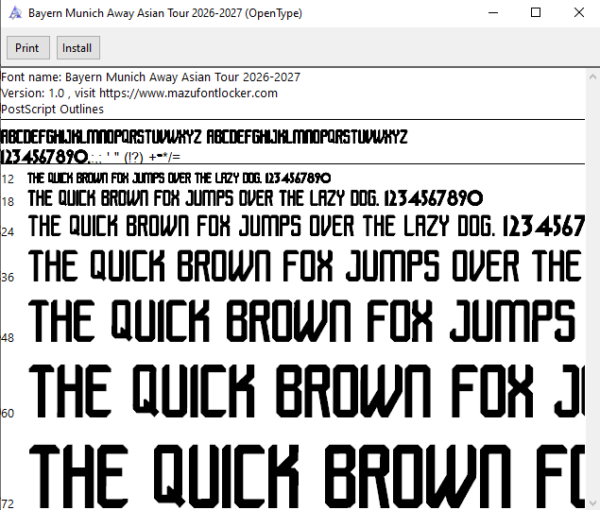600x510 pixels.
Task: Click the size 24 label
Action: click(7, 231)
